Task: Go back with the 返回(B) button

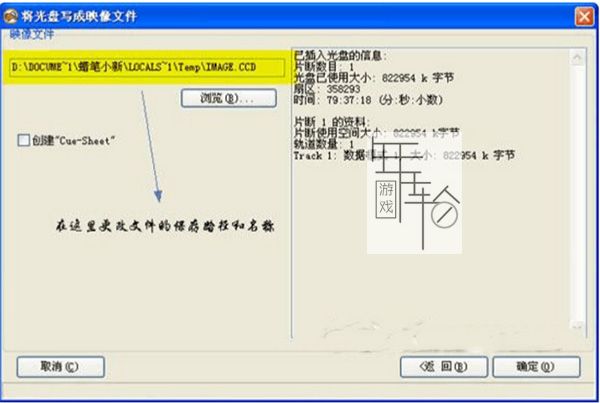Action: point(444,367)
